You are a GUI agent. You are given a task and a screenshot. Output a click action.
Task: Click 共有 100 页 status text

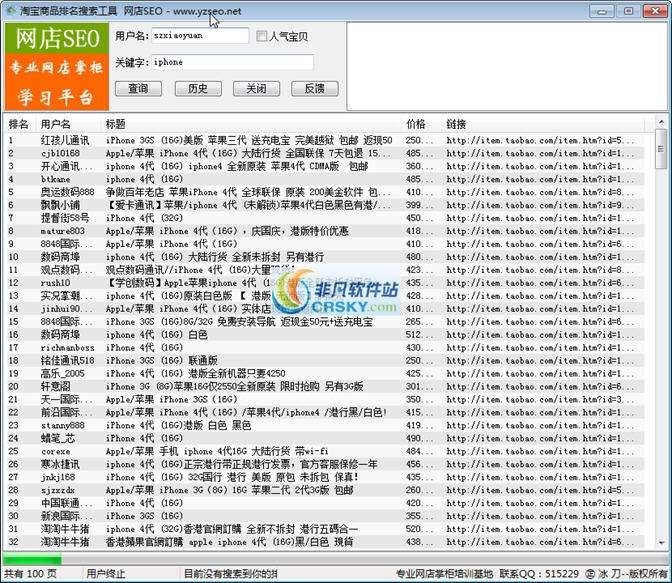(30, 574)
